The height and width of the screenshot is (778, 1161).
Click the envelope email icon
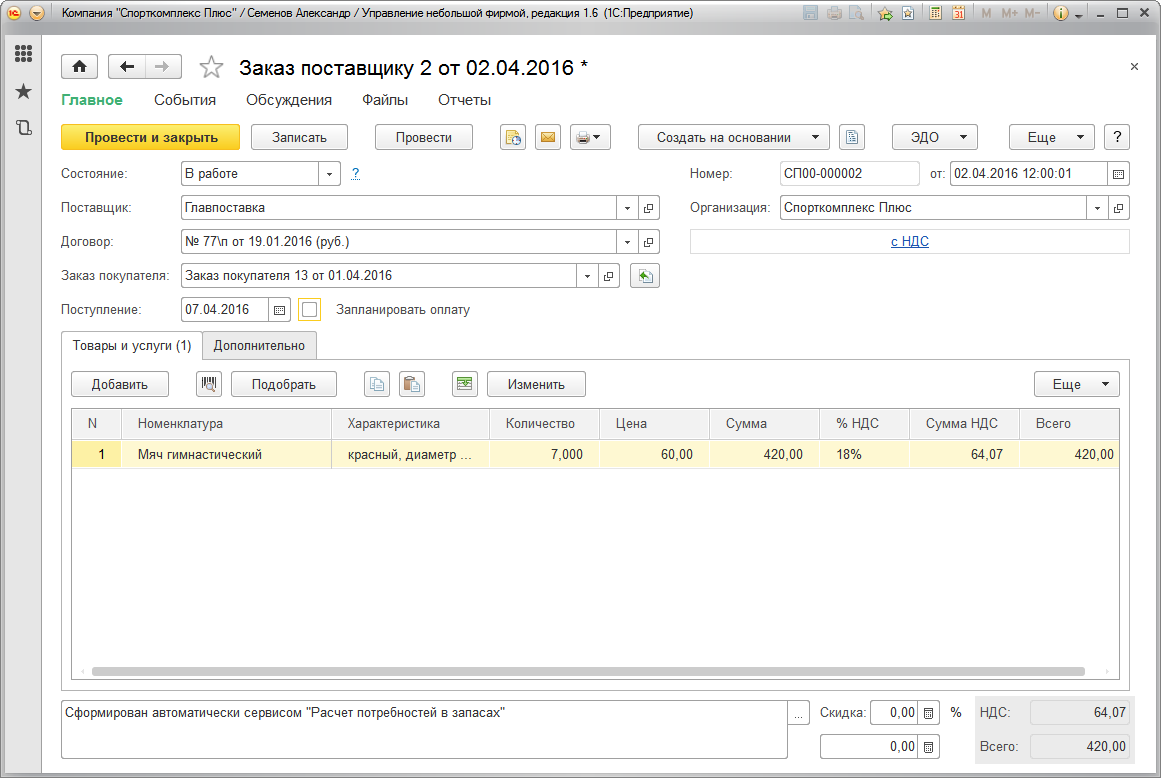pos(547,137)
